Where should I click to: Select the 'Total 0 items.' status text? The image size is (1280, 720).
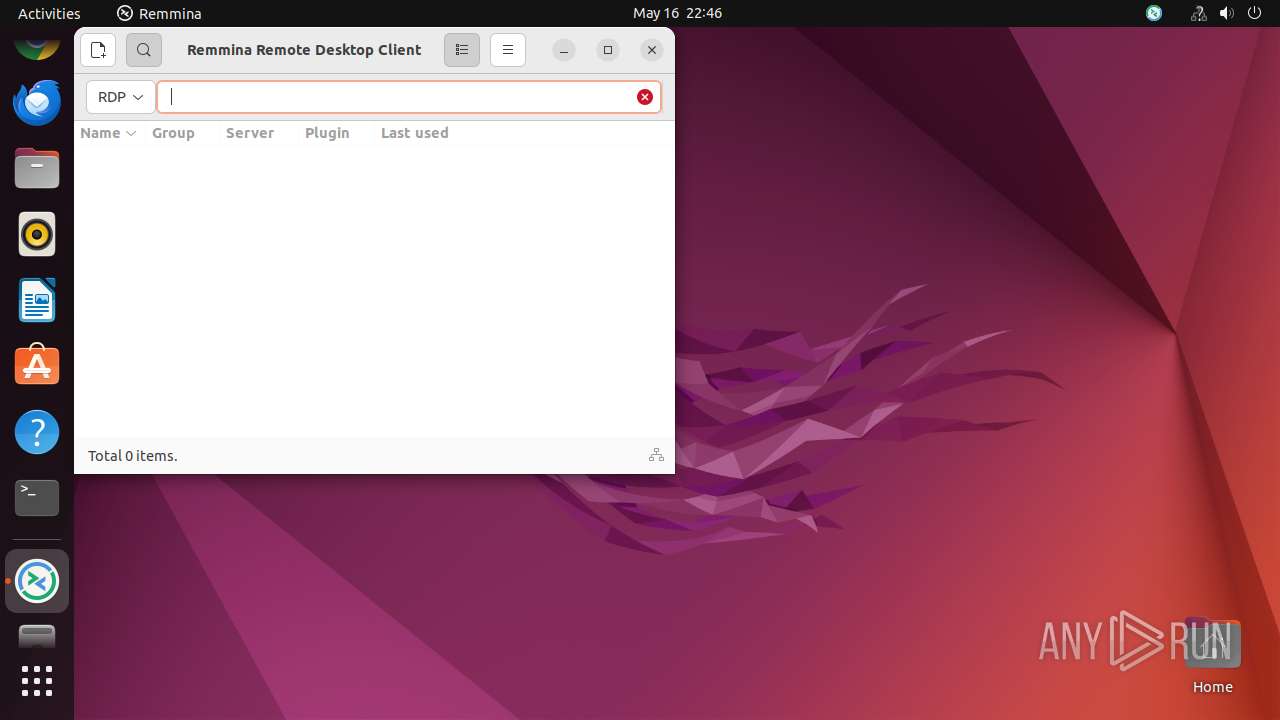133,456
